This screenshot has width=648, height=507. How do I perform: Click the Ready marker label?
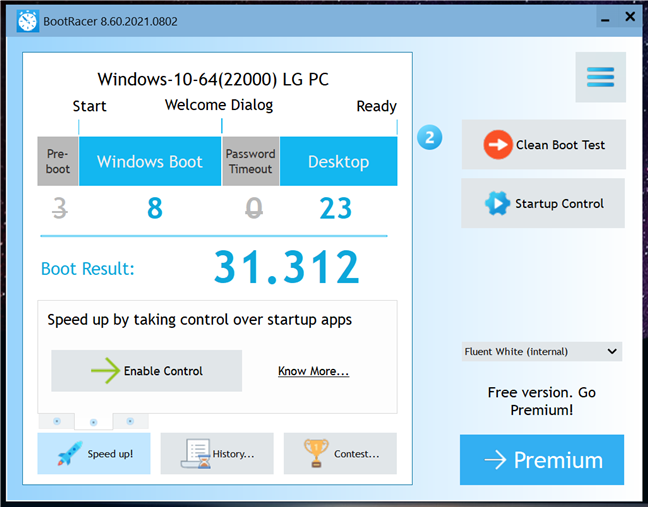[x=376, y=106]
